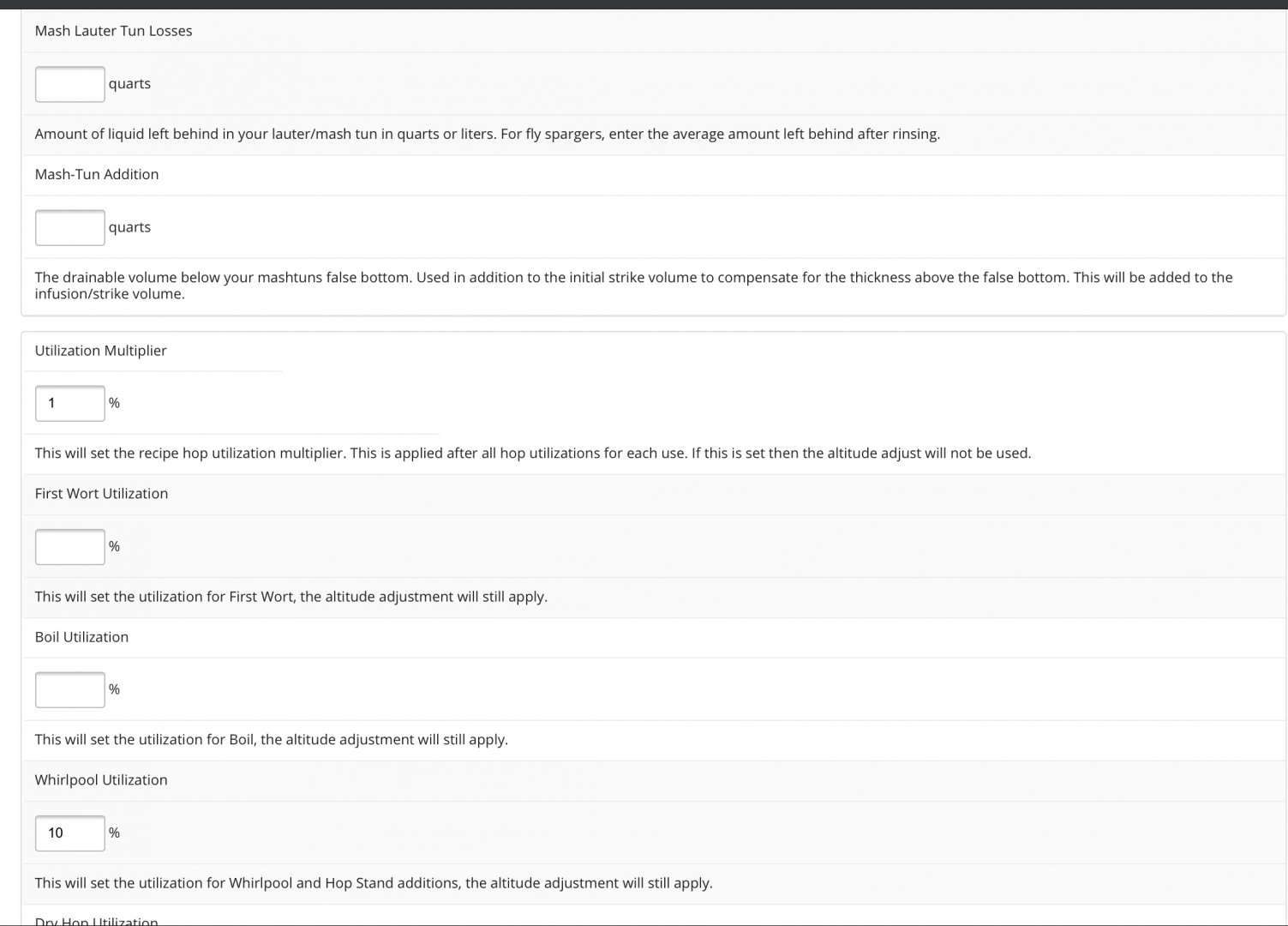Select the Utilization Multiplier heading label

click(100, 351)
